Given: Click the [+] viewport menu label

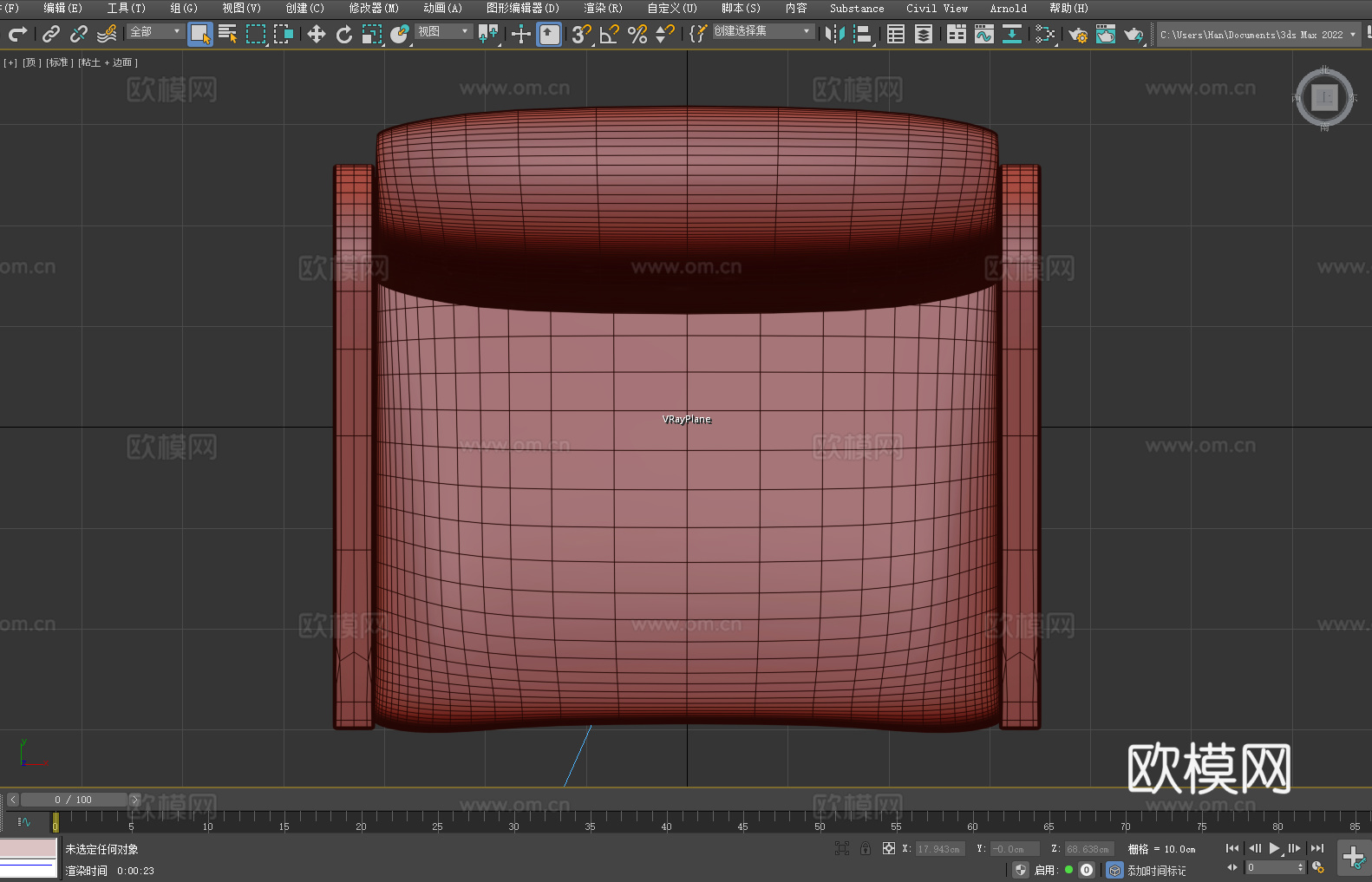Looking at the screenshot, I should (x=10, y=62).
